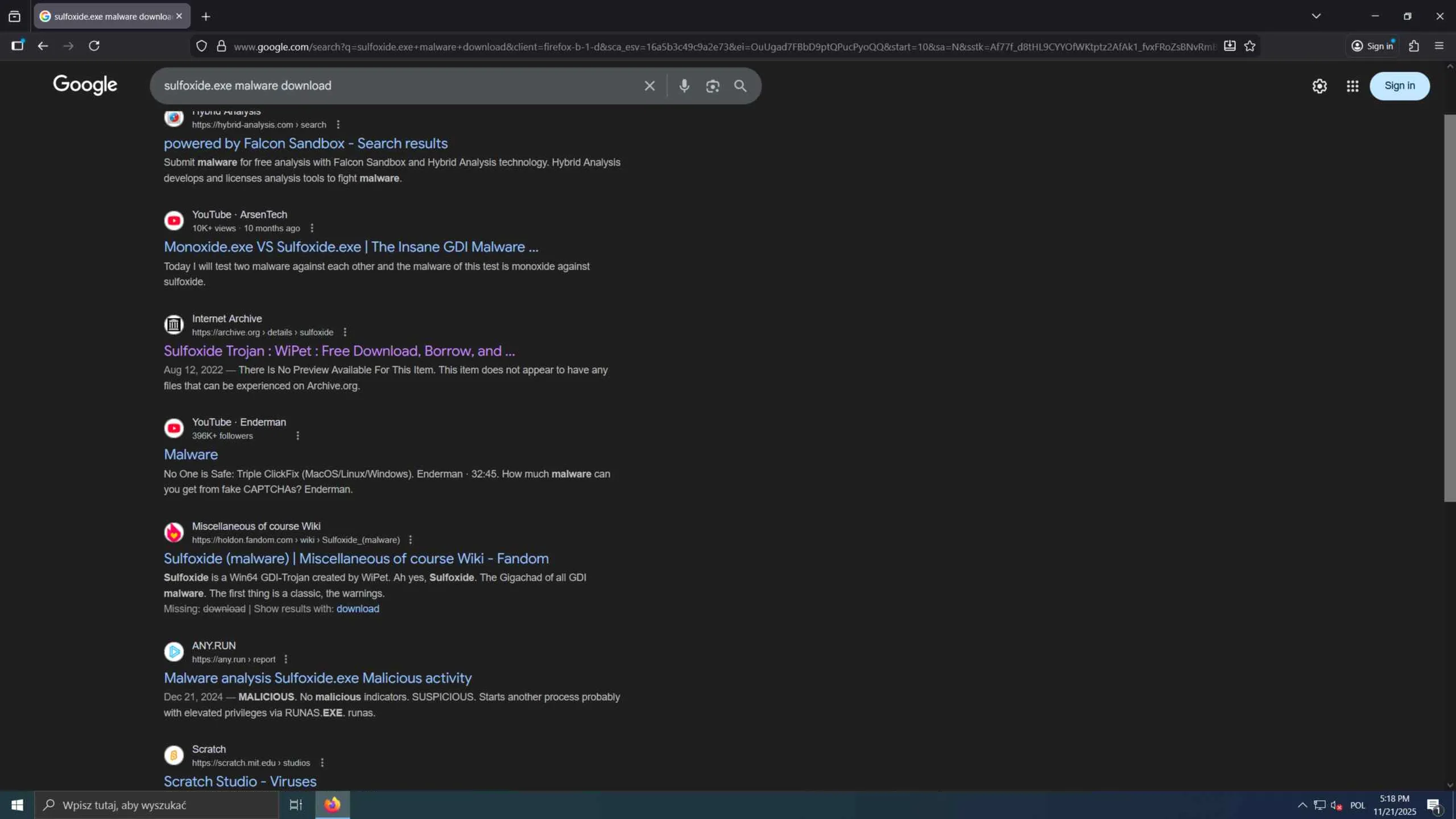1456x819 pixels.
Task: Open Google Lens image search icon
Action: (x=713, y=86)
